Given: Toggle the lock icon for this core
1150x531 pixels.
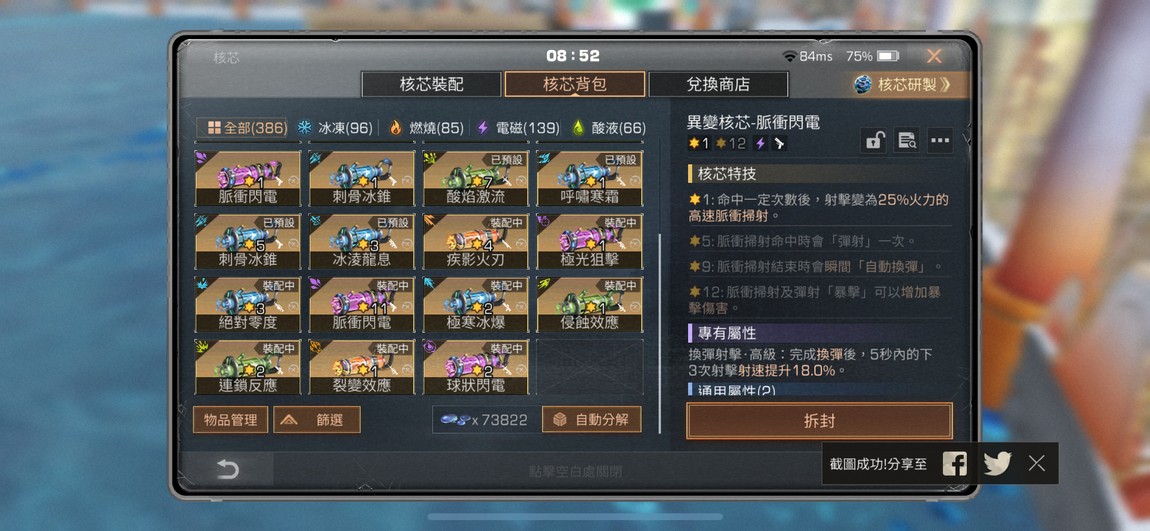Looking at the screenshot, I should click(x=873, y=140).
